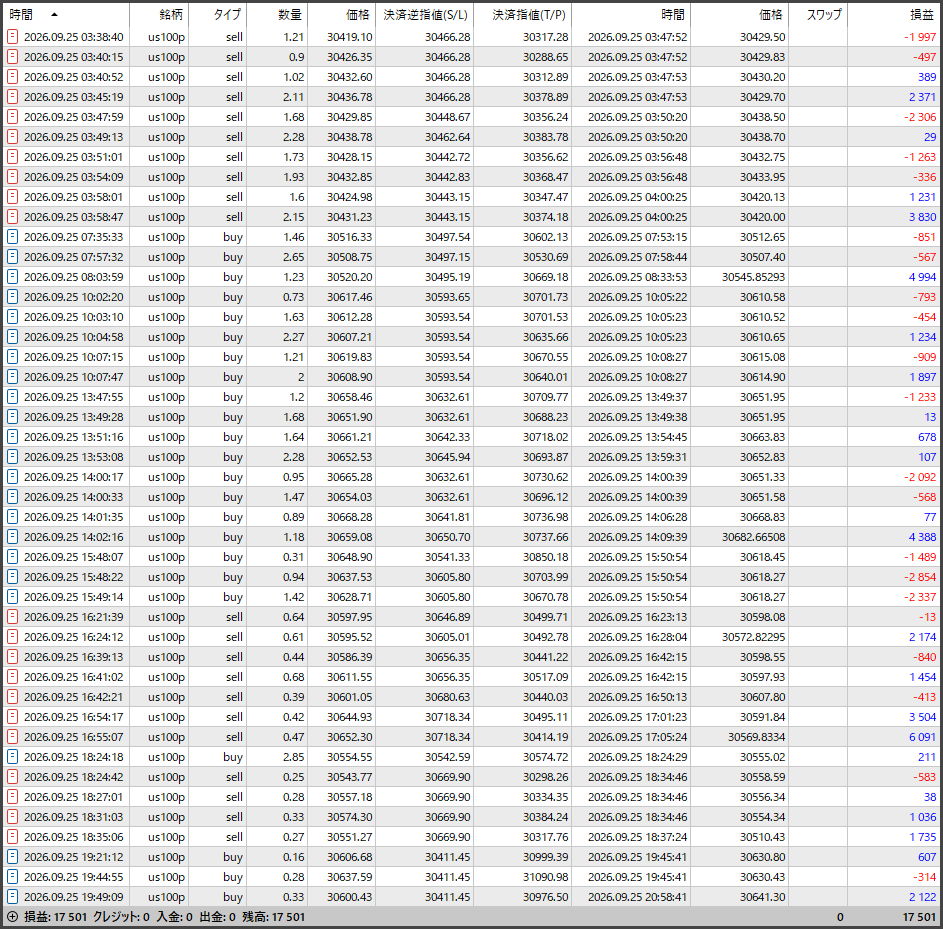Sort by the 銘柄 column header
The height and width of the screenshot is (929, 943).
click(x=171, y=14)
